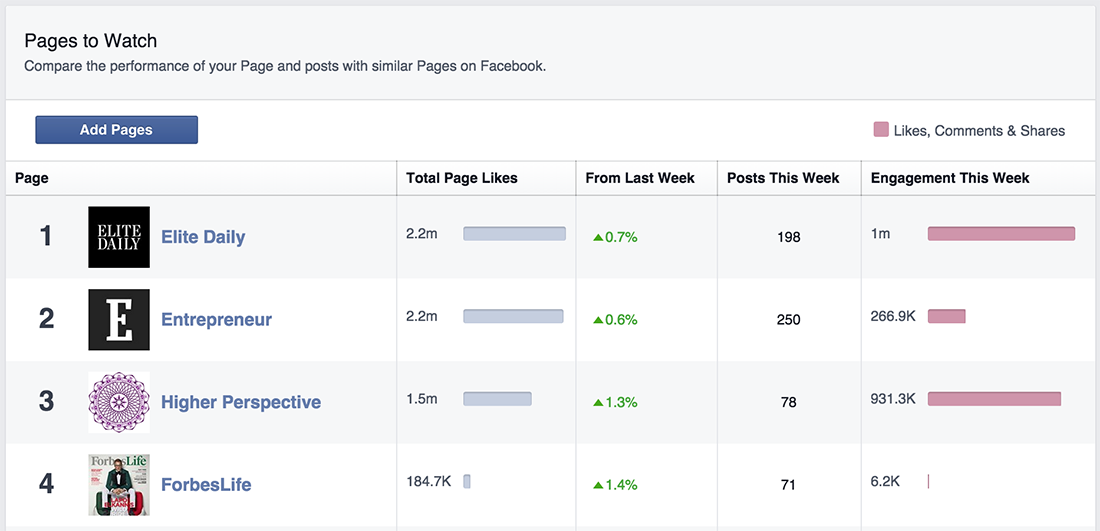Click the green up arrow beside 0.6%
1100x531 pixels.
pos(598,320)
